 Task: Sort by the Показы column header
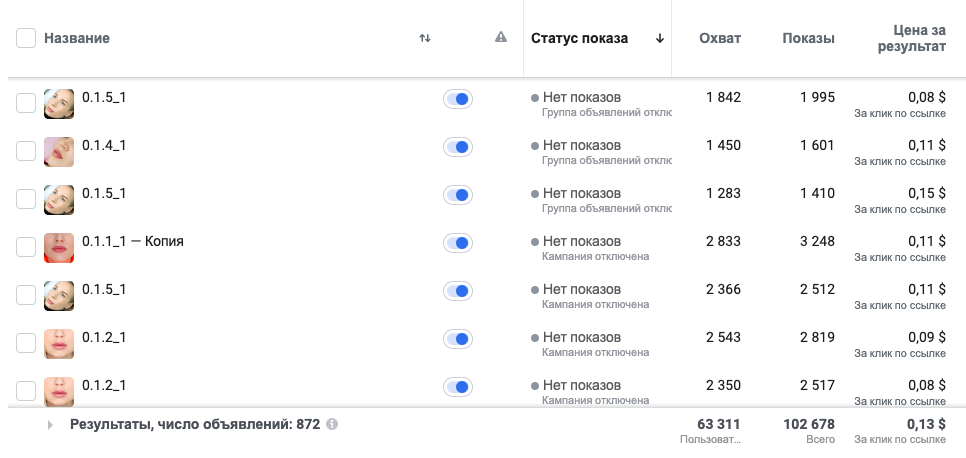[808, 38]
